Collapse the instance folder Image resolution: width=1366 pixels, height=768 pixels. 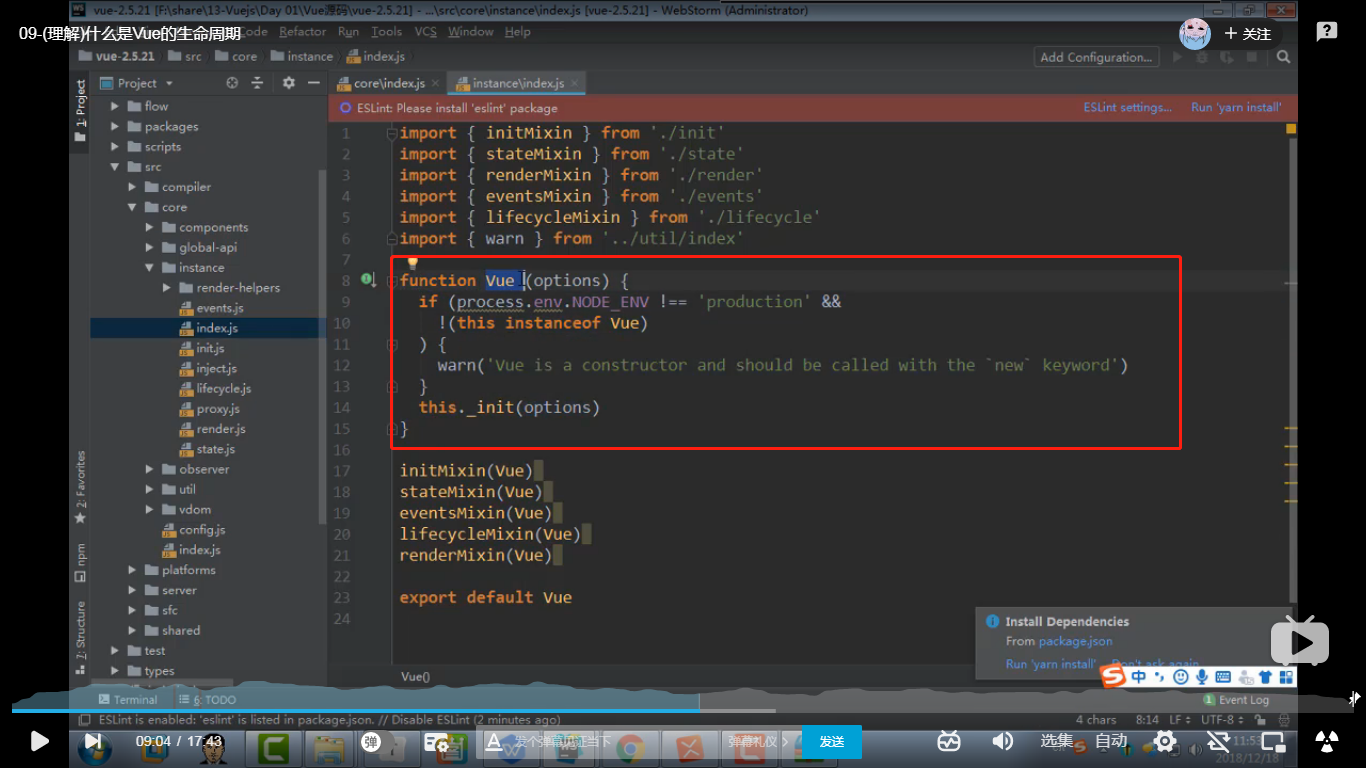(x=150, y=268)
